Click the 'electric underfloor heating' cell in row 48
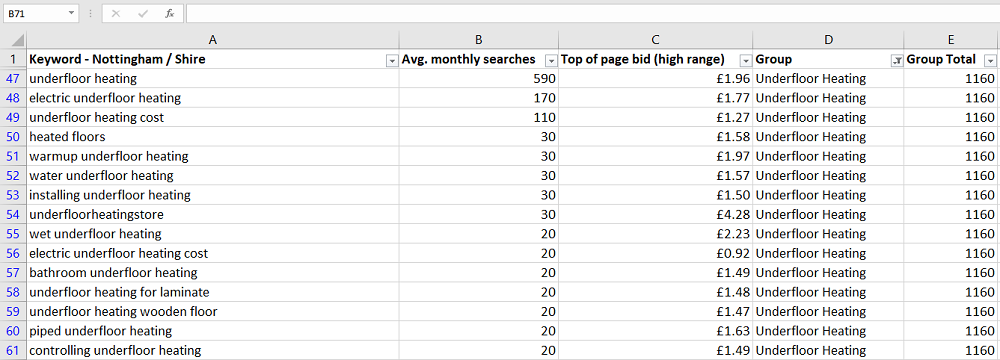1000x360 pixels. [213, 98]
